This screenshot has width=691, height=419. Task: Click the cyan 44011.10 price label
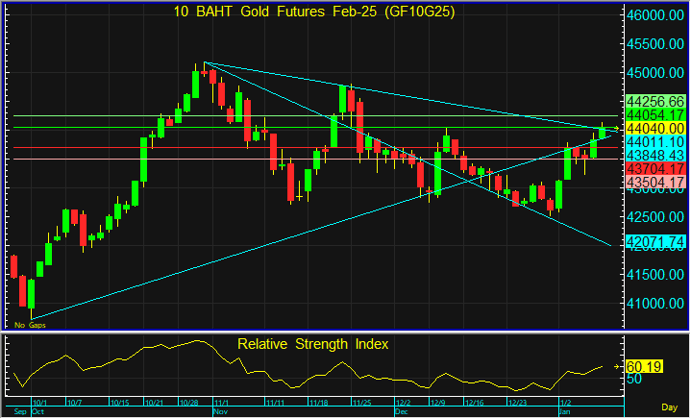[654, 143]
